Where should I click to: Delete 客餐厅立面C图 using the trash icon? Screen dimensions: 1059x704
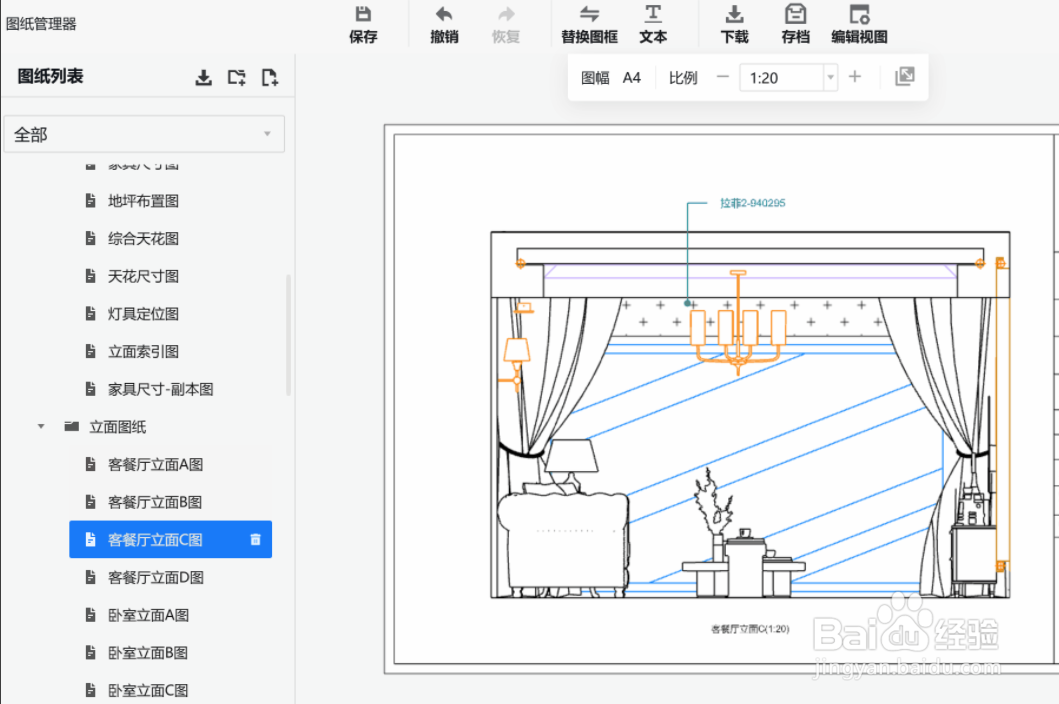(x=255, y=539)
